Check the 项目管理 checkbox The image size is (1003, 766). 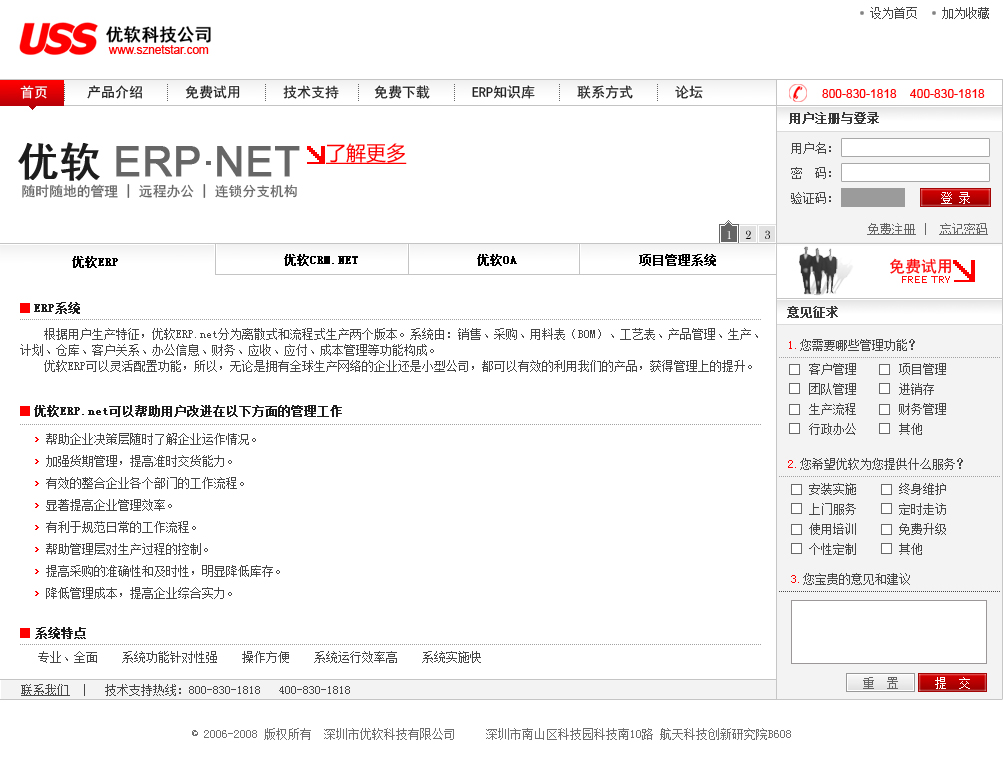coord(884,369)
